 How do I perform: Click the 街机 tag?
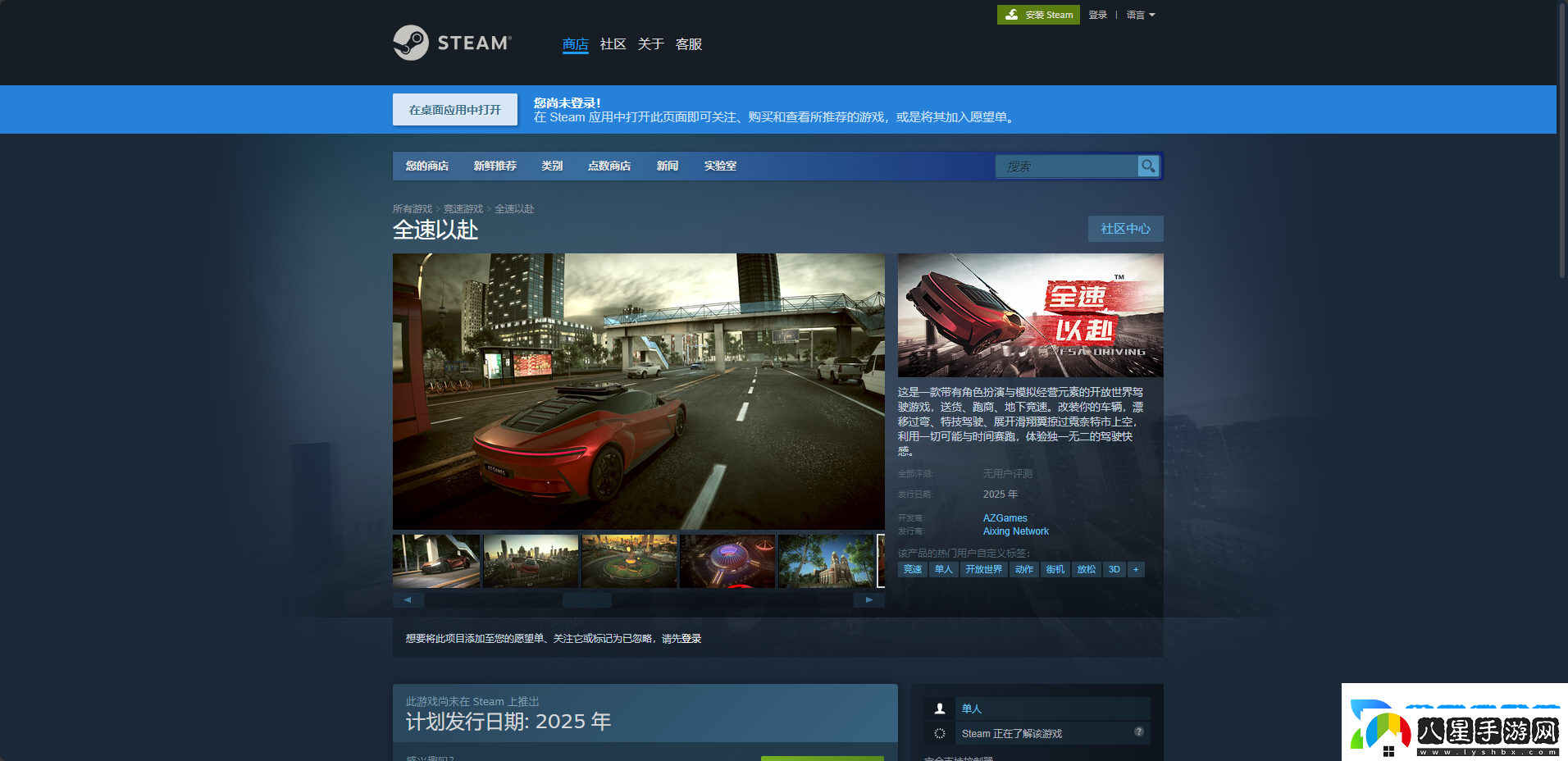point(1055,569)
